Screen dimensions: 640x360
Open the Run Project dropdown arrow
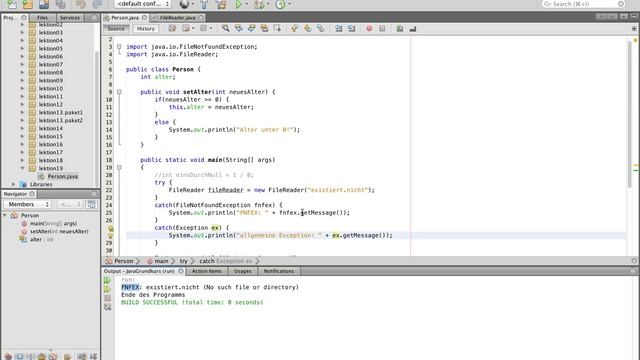247,4
